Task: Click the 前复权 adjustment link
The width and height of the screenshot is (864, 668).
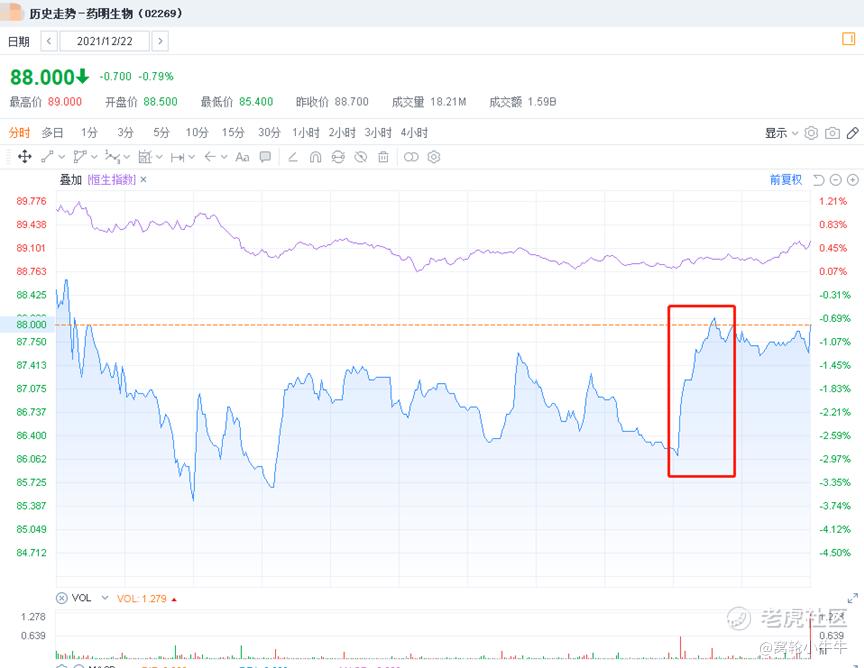Action: tap(786, 180)
